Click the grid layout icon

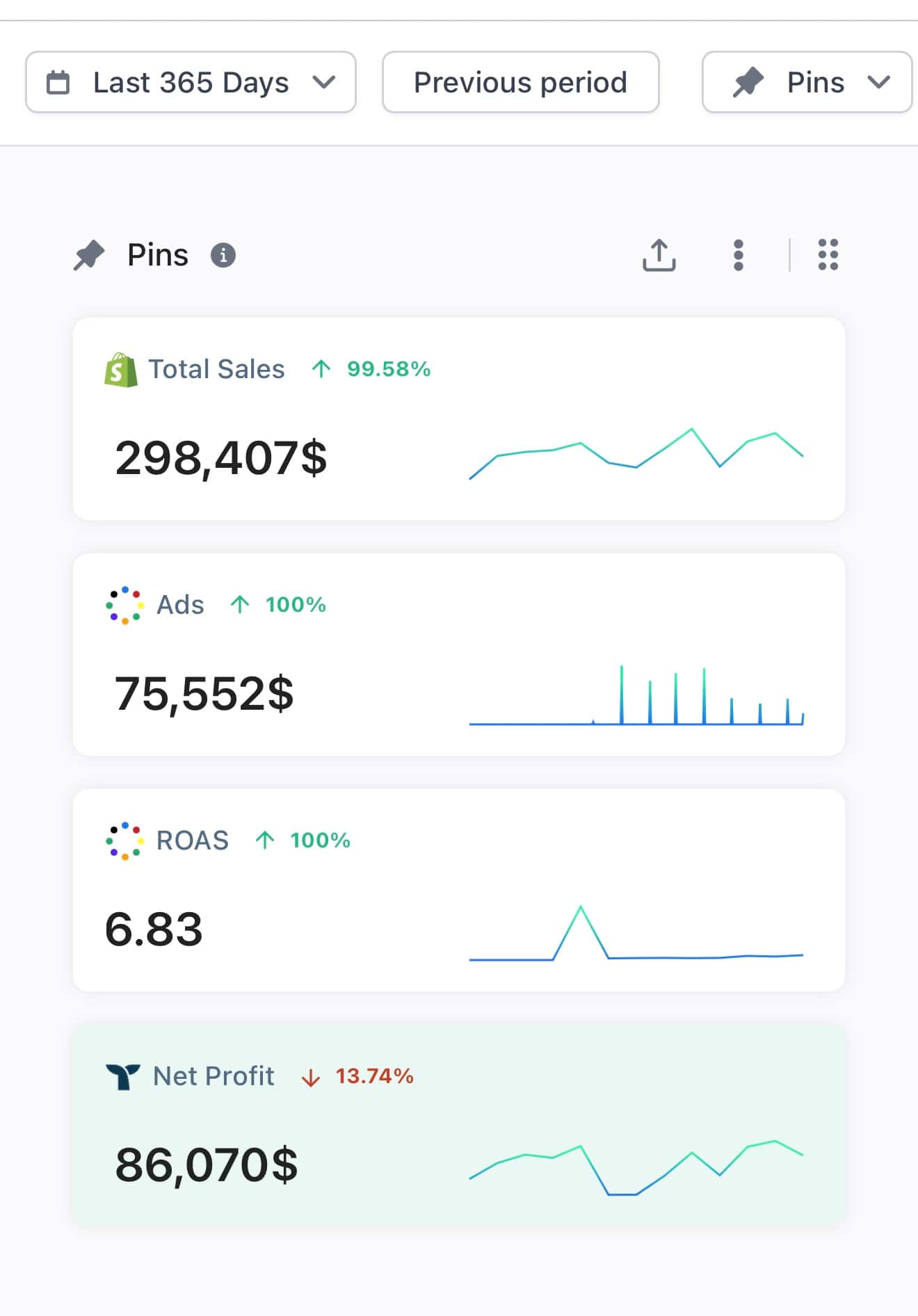[x=828, y=255]
